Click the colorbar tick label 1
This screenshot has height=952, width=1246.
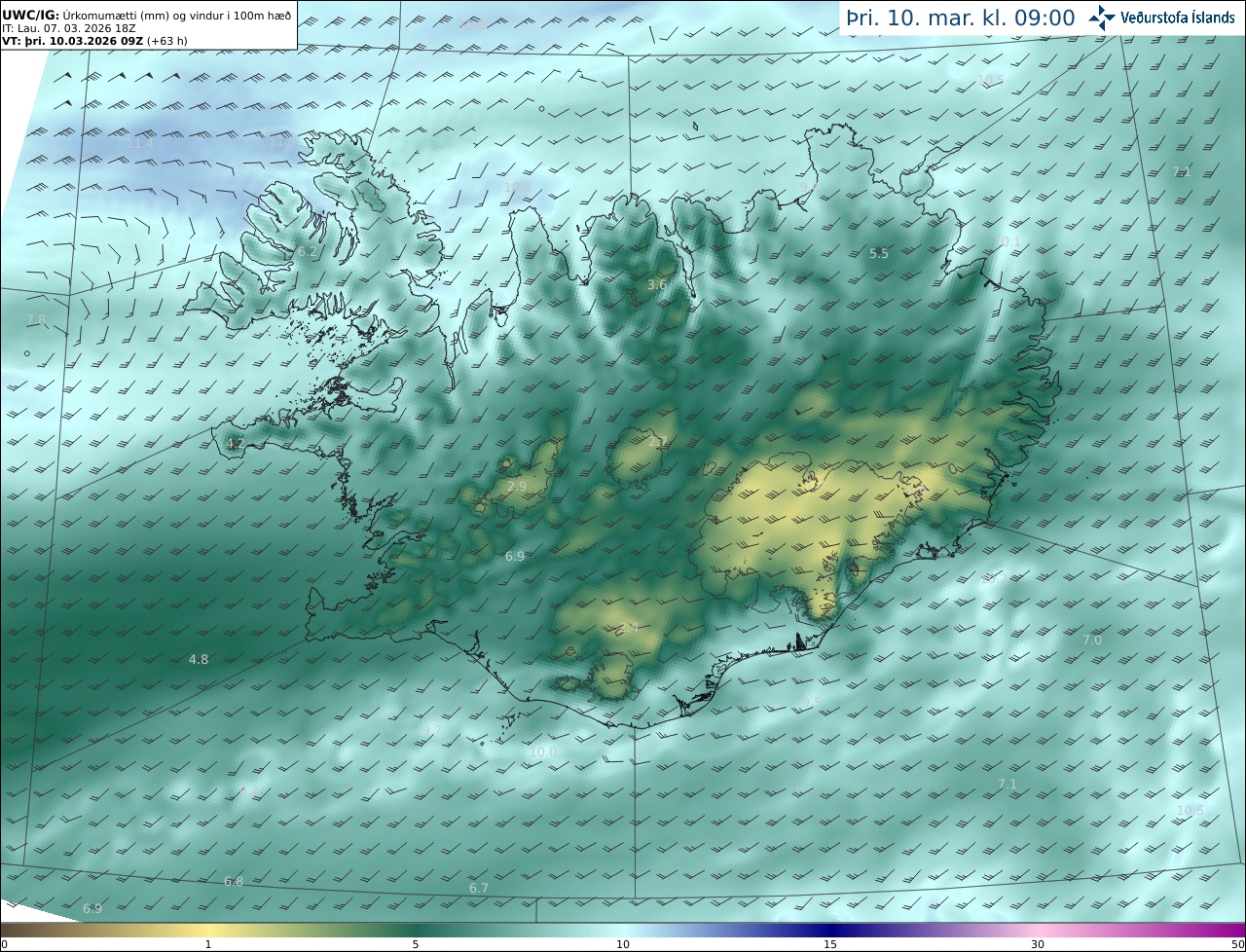coord(208,944)
